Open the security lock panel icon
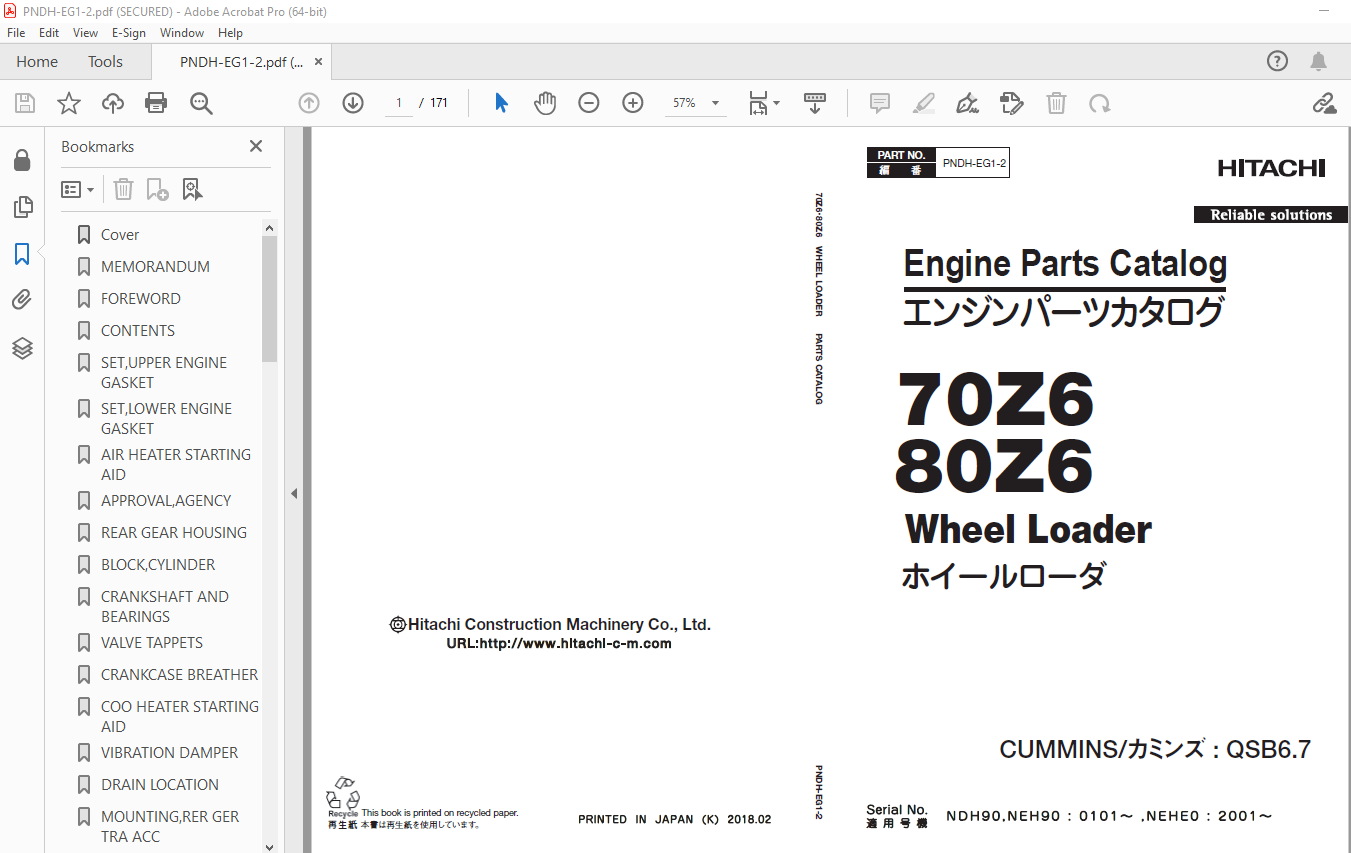The width and height of the screenshot is (1351, 853). (x=22, y=160)
